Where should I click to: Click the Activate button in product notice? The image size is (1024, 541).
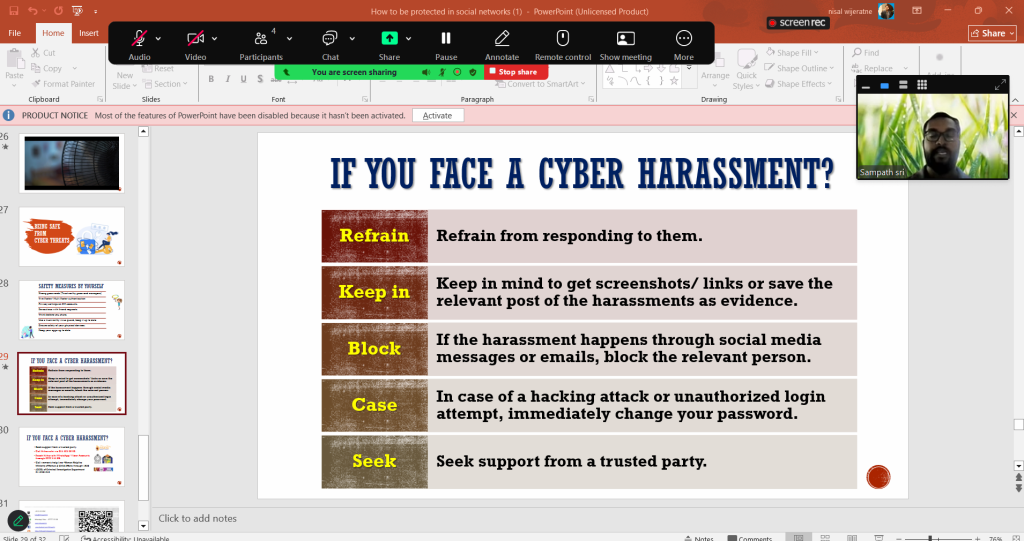(x=437, y=116)
